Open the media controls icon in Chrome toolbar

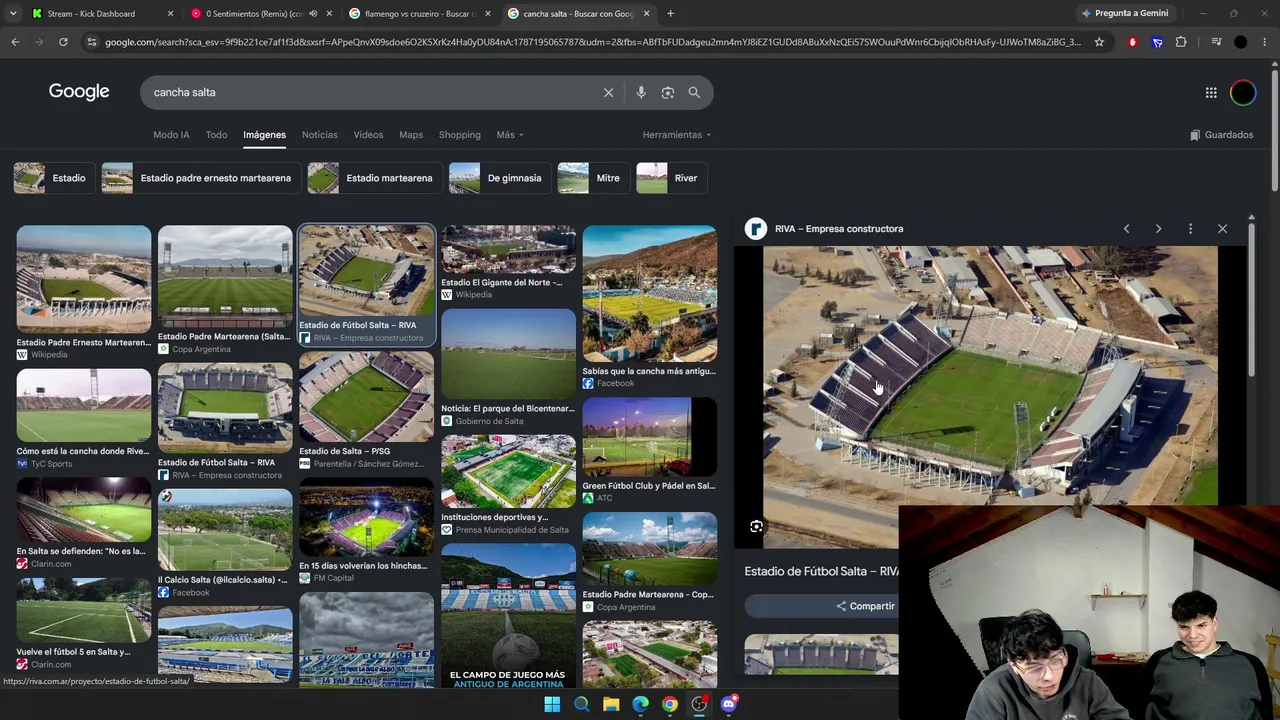(1216, 42)
